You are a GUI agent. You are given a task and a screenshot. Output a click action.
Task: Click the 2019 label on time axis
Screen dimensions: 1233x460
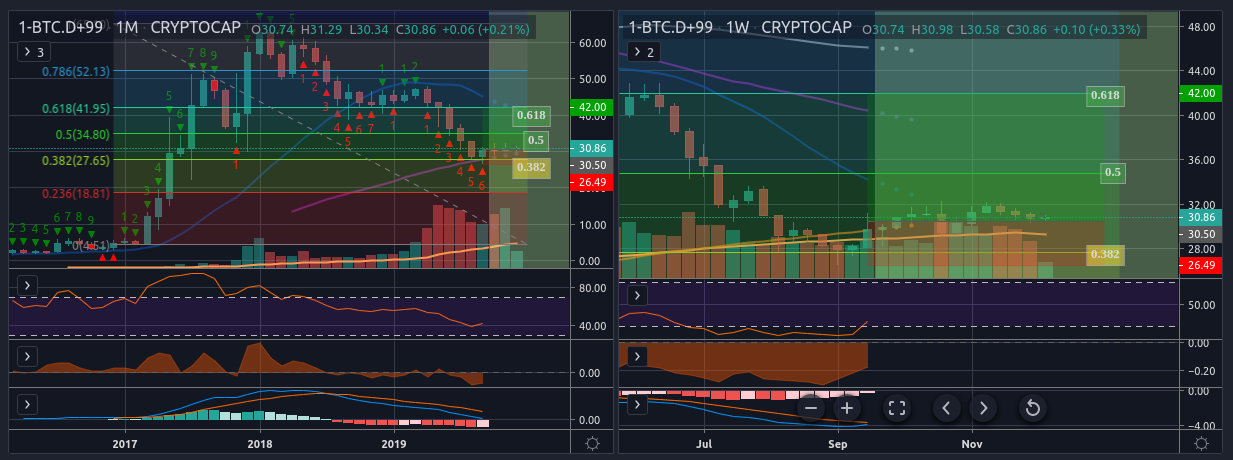[x=394, y=443]
